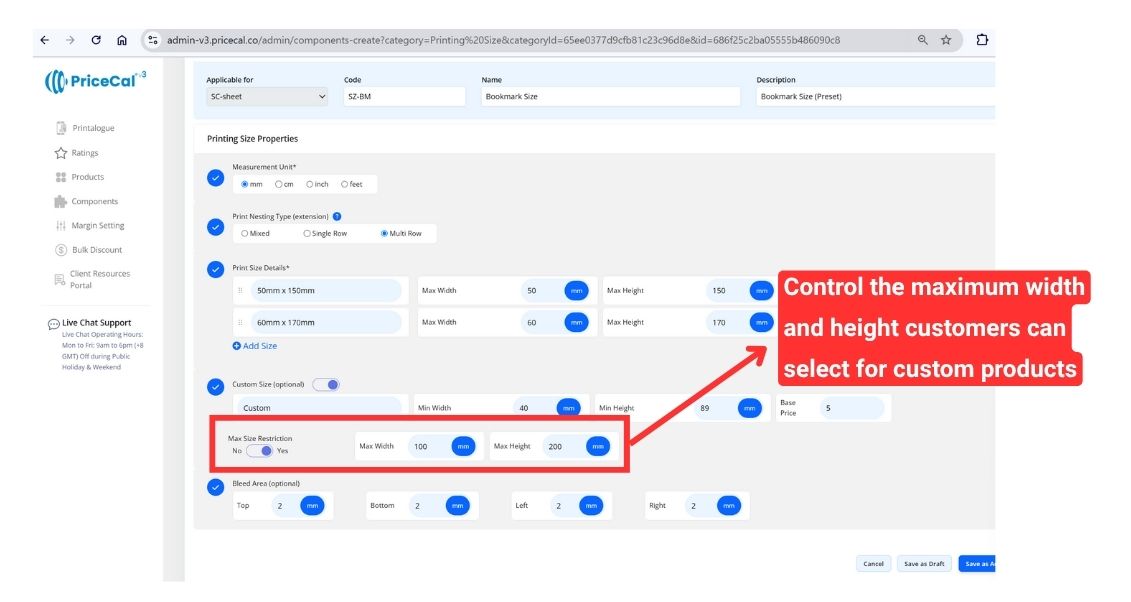Click the plus icon for Add Size
The image size is (1131, 602).
coord(237,346)
